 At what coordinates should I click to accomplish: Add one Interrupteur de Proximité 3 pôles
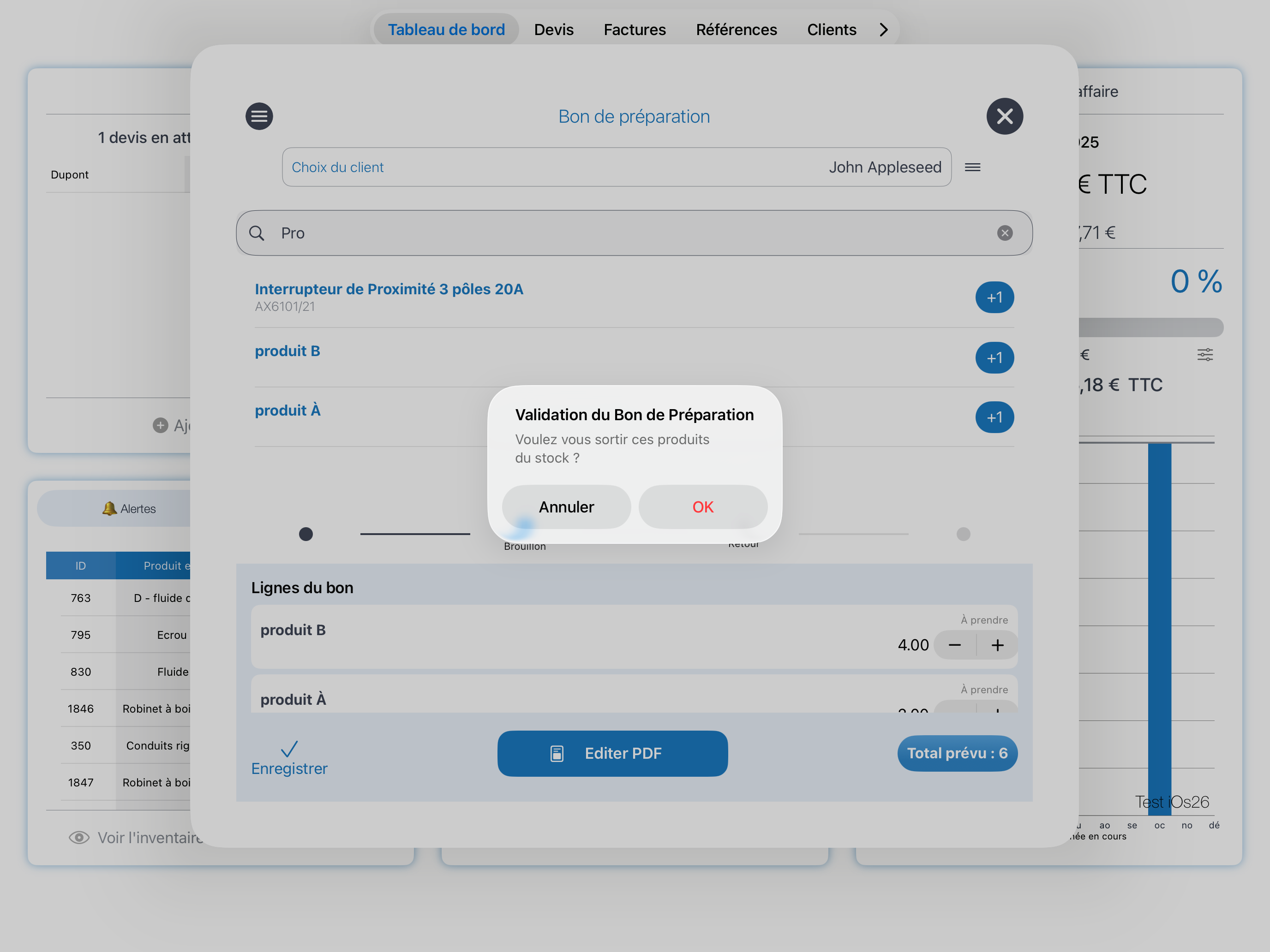[994, 297]
